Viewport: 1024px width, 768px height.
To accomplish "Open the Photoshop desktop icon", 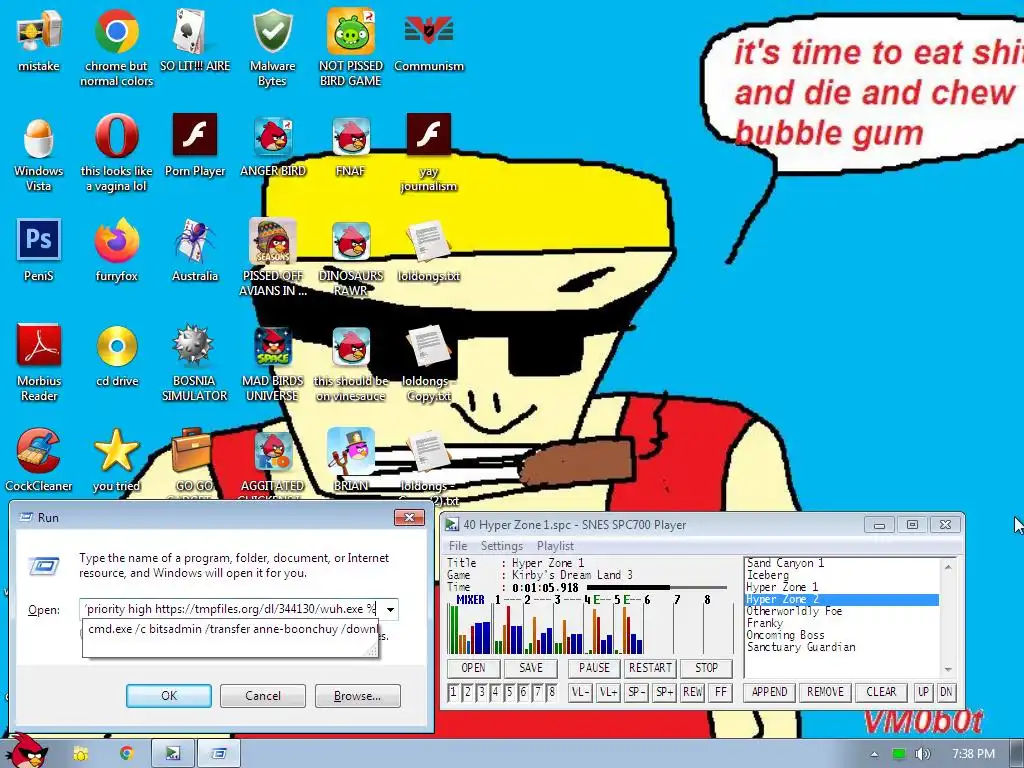I will 39,240.
